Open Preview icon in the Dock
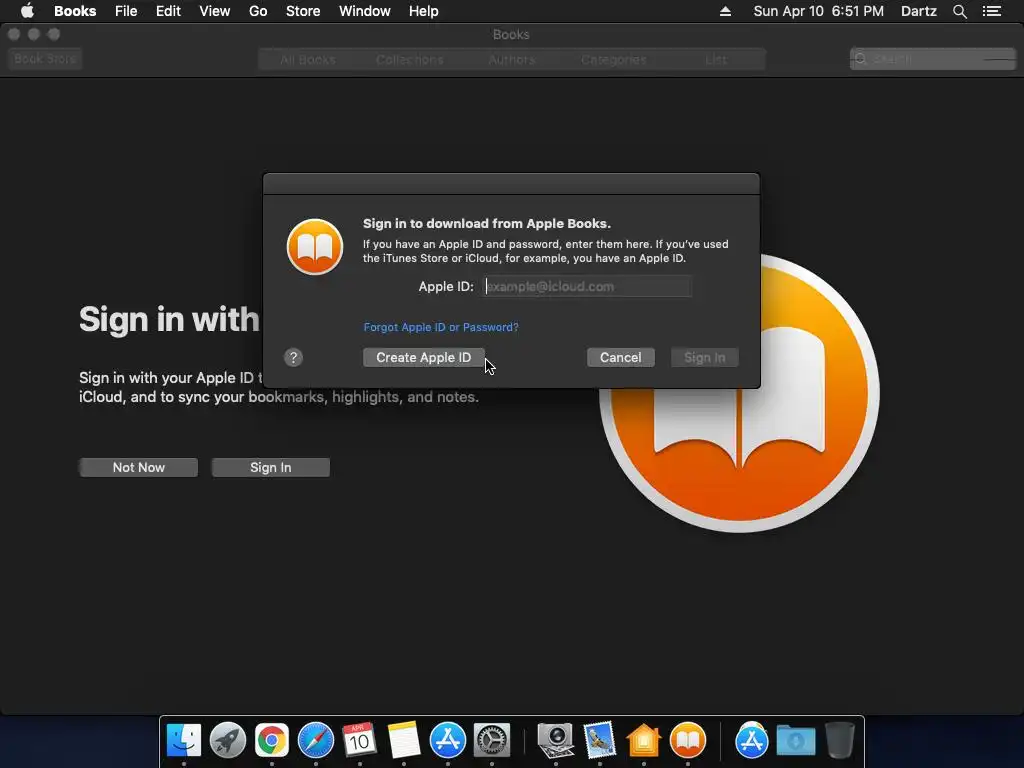Screen dimensions: 1024x768 point(600,740)
